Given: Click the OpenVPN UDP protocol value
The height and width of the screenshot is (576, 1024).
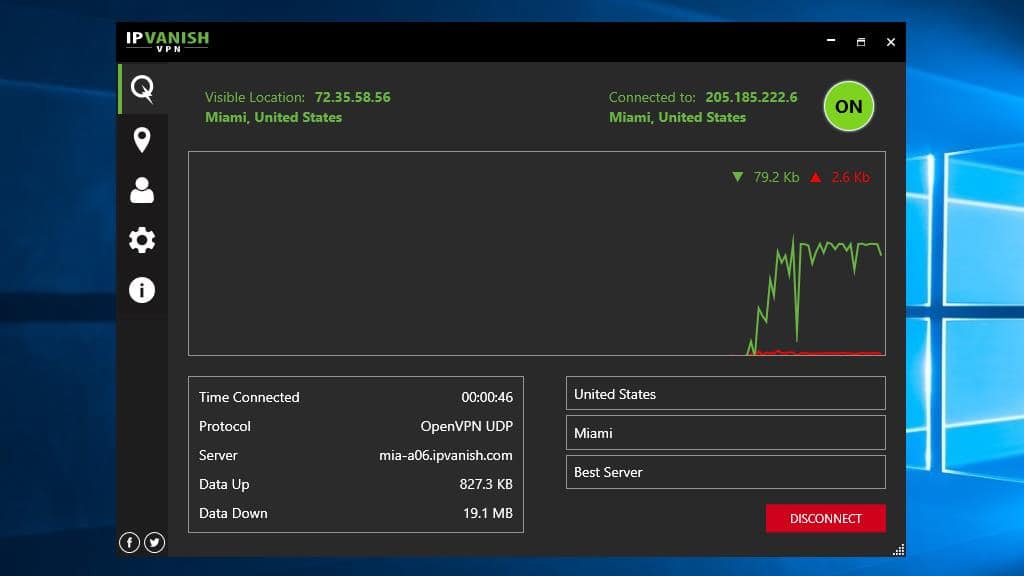Looking at the screenshot, I should click(466, 426).
